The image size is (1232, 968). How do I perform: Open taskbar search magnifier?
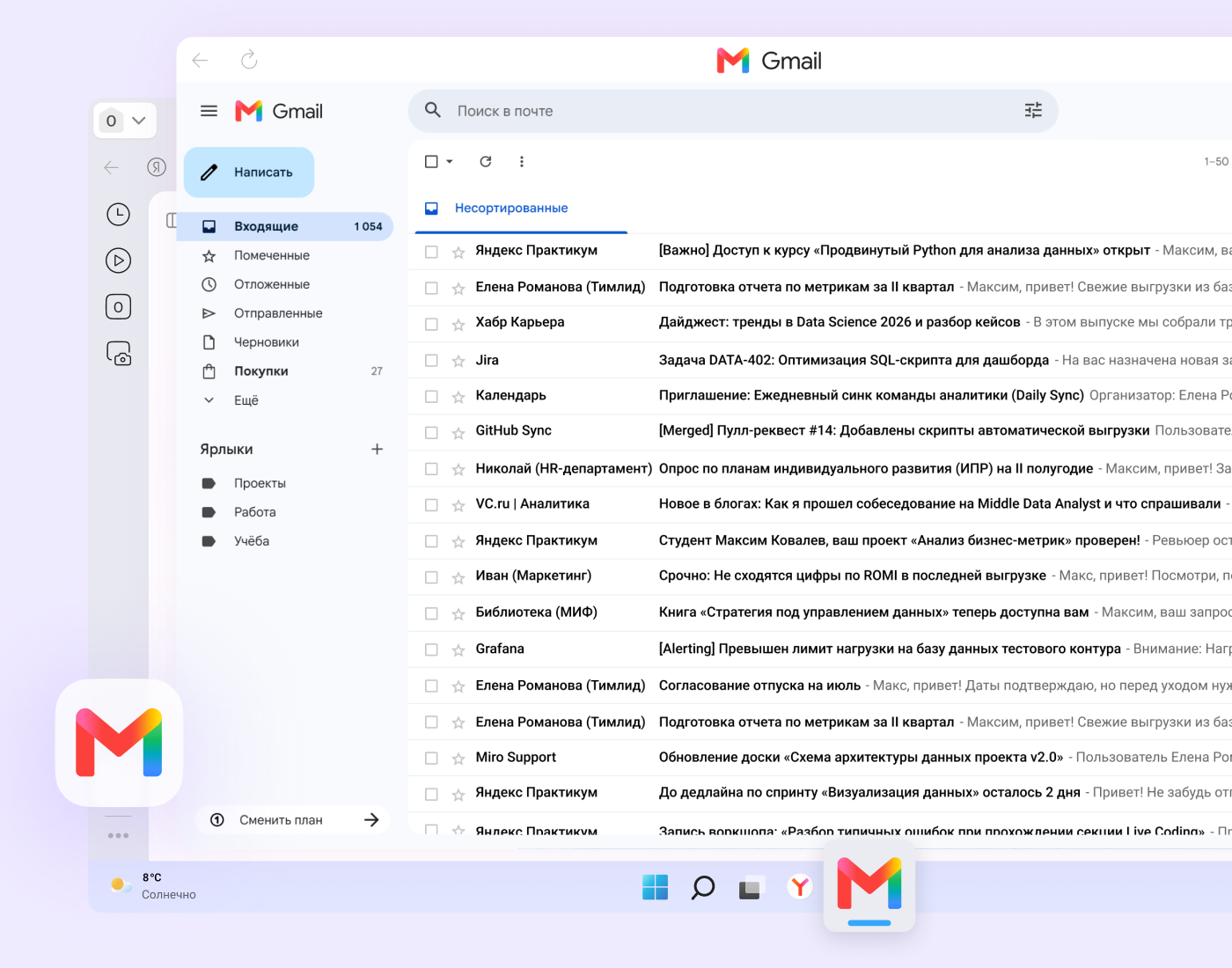[702, 887]
